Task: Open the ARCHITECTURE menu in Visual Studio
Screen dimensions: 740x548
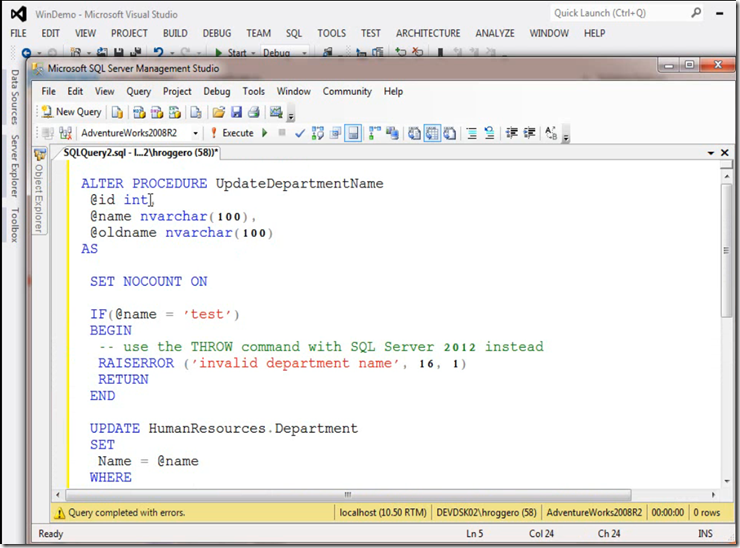Action: click(x=428, y=33)
